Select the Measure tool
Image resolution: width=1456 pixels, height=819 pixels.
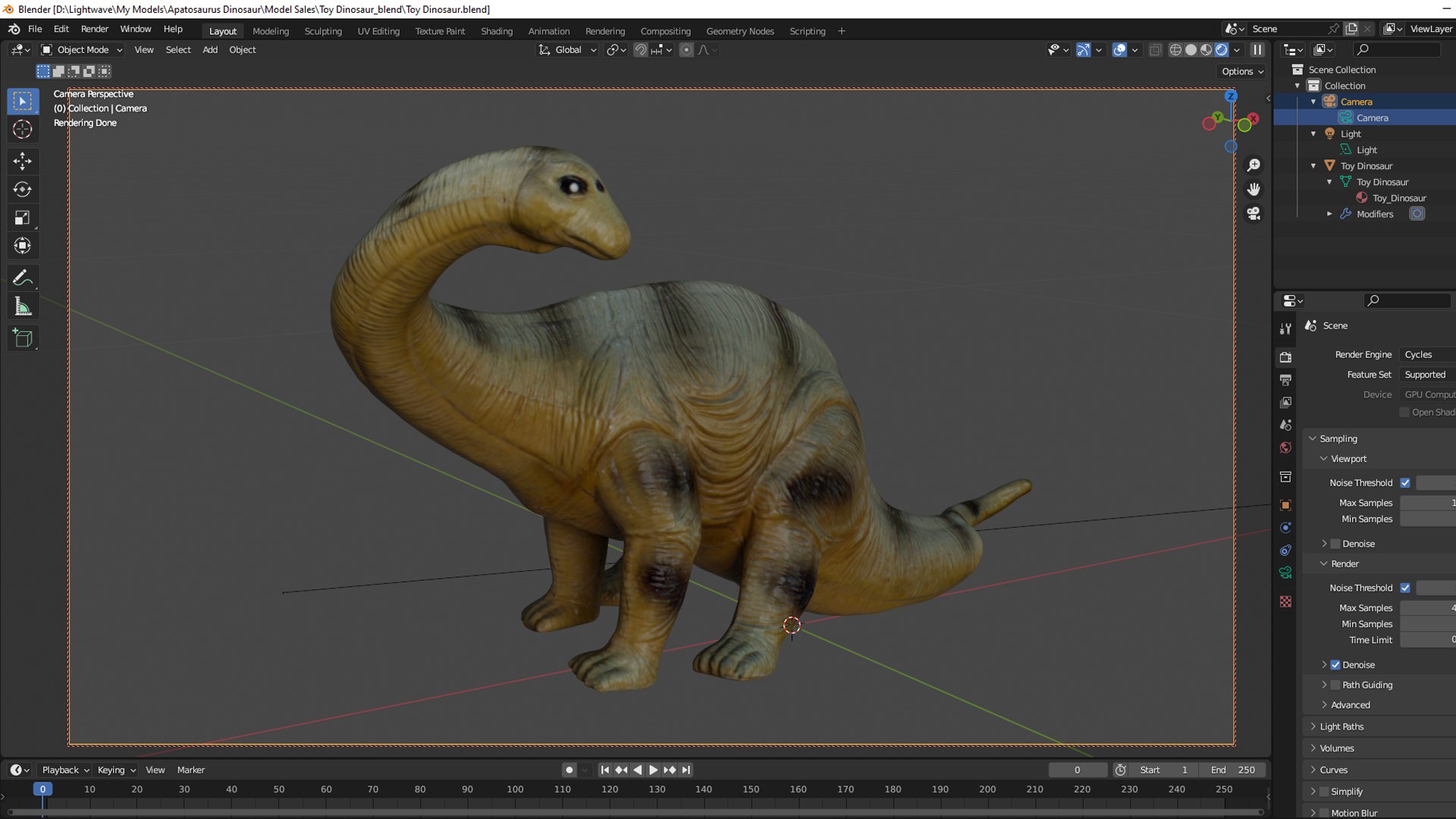click(23, 307)
